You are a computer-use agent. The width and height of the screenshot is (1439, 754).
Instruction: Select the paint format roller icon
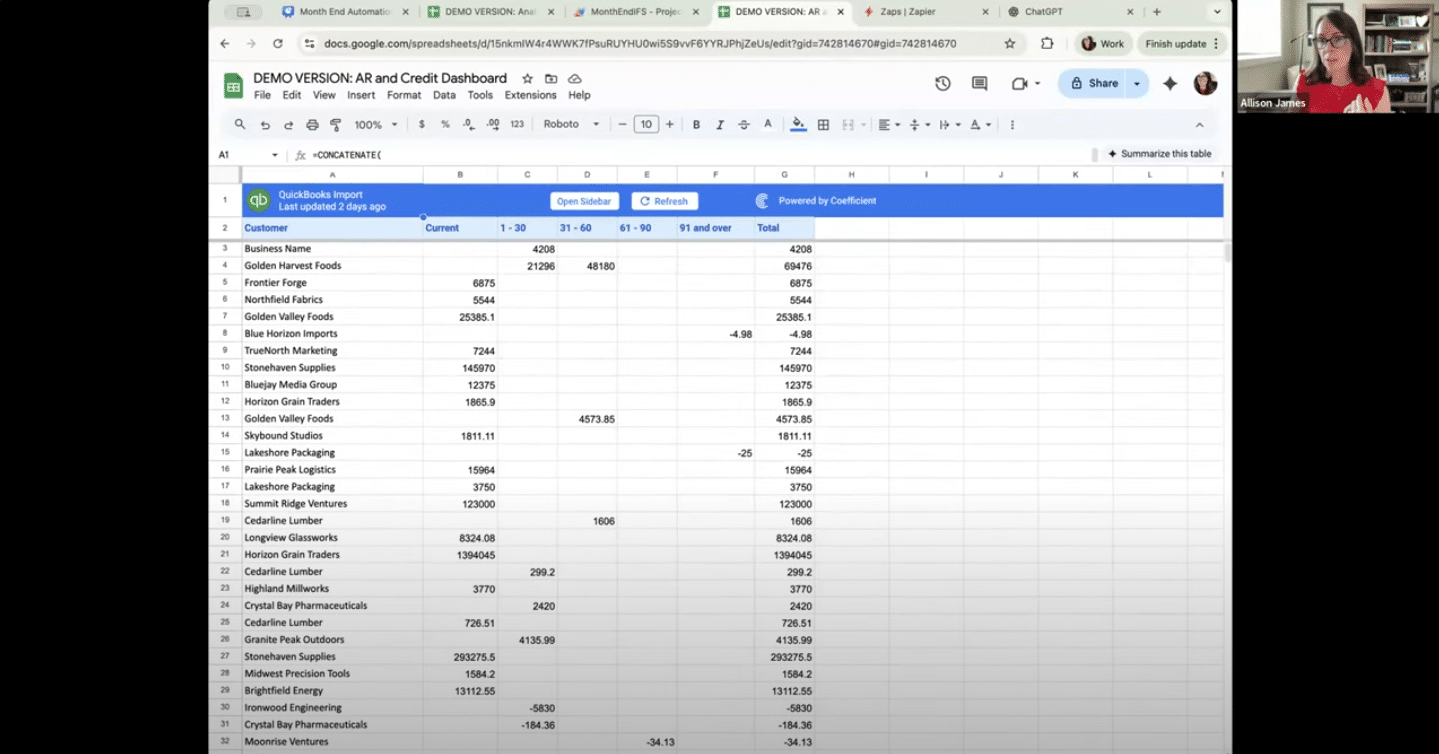click(335, 125)
